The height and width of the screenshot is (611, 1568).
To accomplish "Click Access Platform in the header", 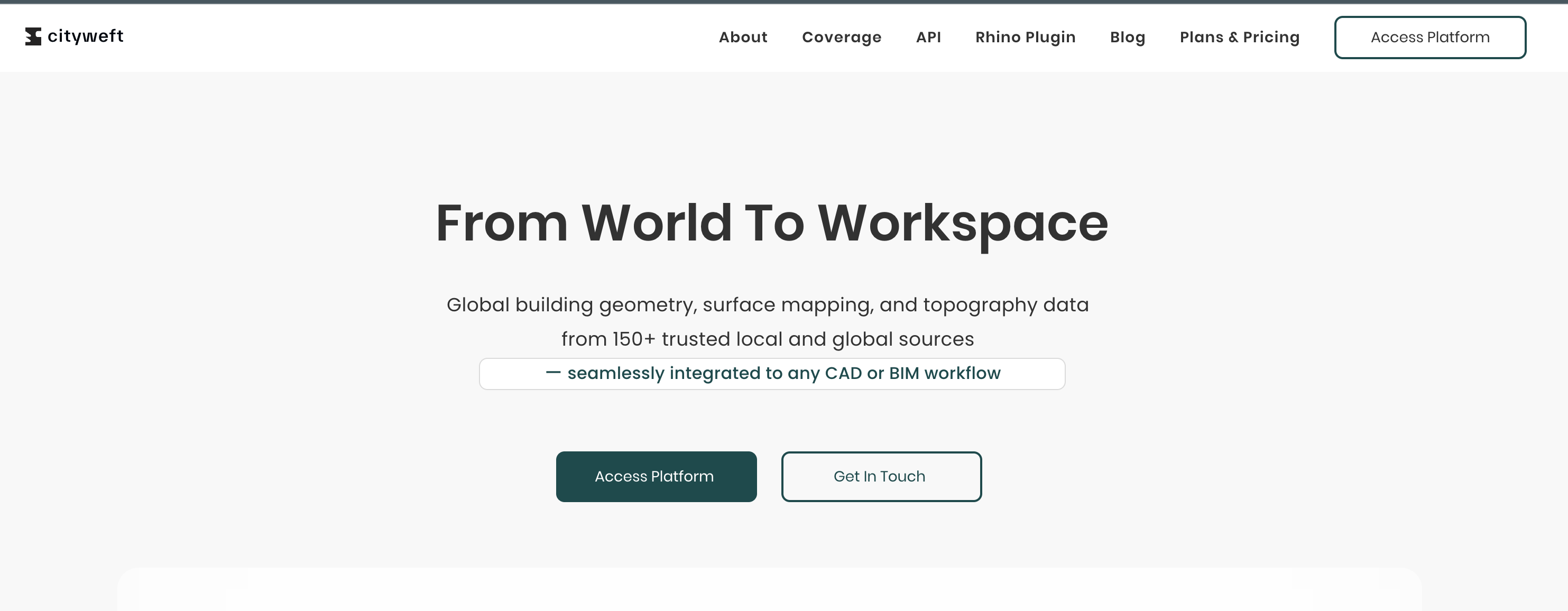I will (x=1430, y=38).
